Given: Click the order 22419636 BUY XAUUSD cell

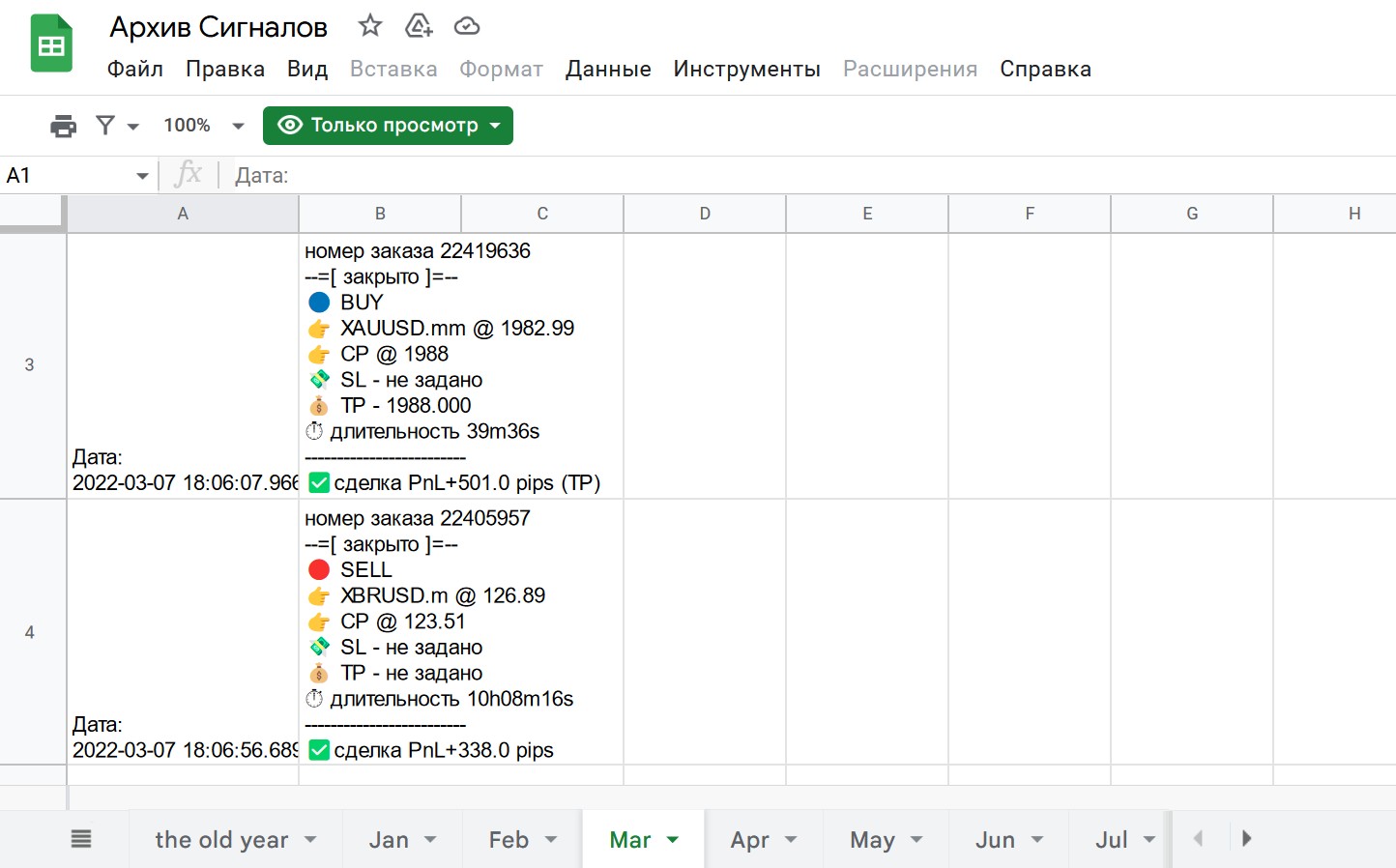Looking at the screenshot, I should click(x=461, y=365).
